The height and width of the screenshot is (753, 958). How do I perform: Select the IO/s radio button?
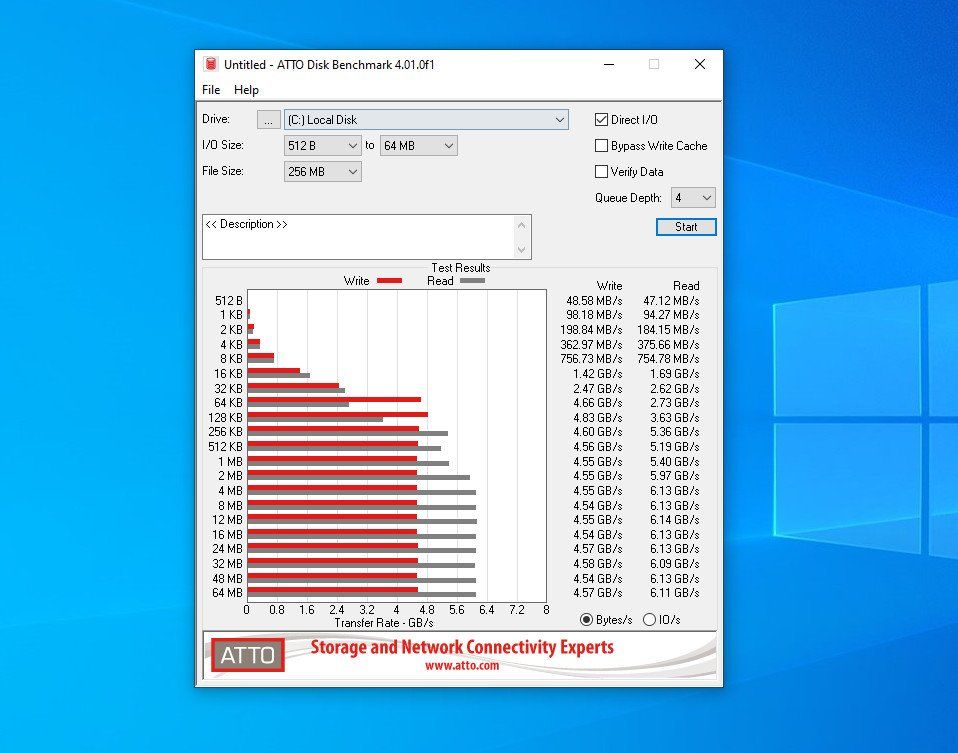(x=649, y=620)
